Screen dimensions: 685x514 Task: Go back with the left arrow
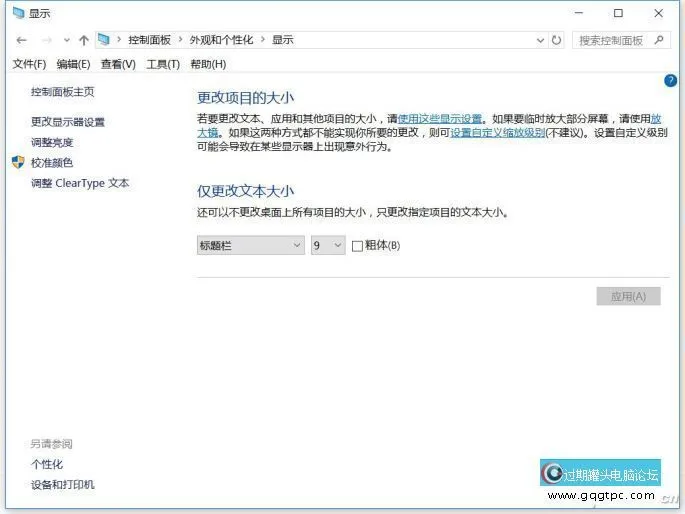point(21,41)
